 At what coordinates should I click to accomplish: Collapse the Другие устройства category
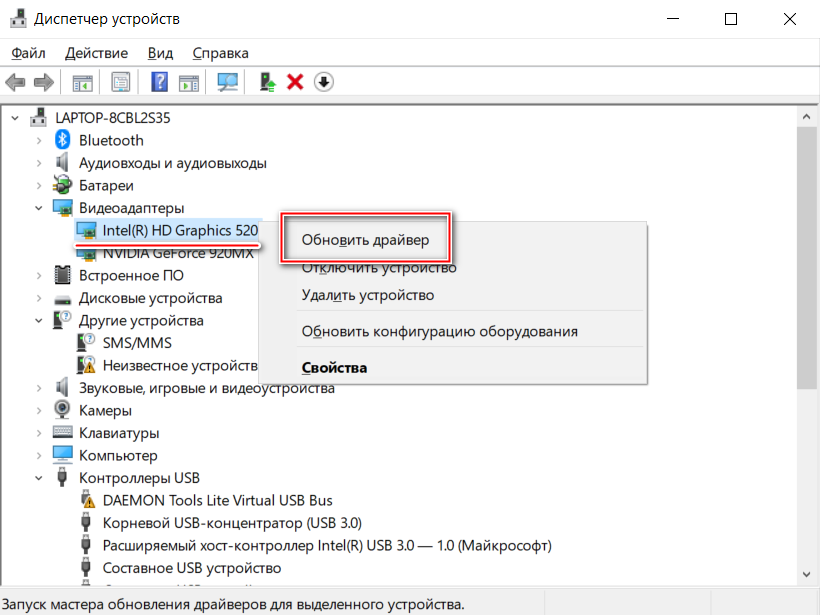[x=39, y=321]
